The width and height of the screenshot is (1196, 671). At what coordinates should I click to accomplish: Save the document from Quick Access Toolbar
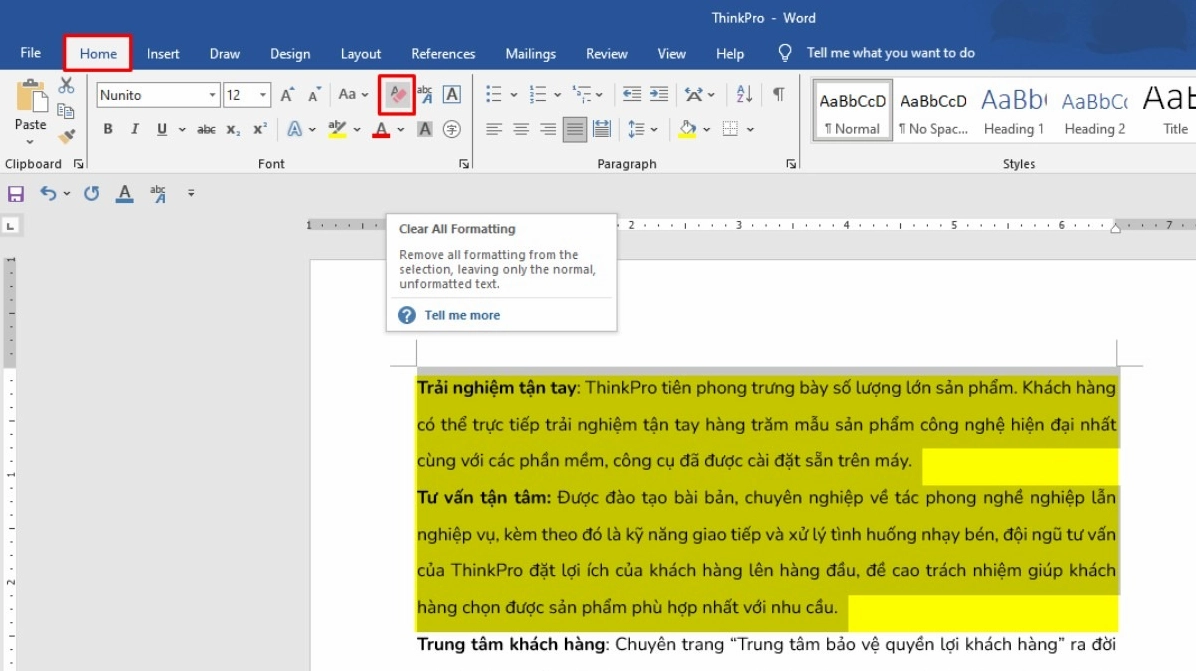pyautogui.click(x=16, y=194)
